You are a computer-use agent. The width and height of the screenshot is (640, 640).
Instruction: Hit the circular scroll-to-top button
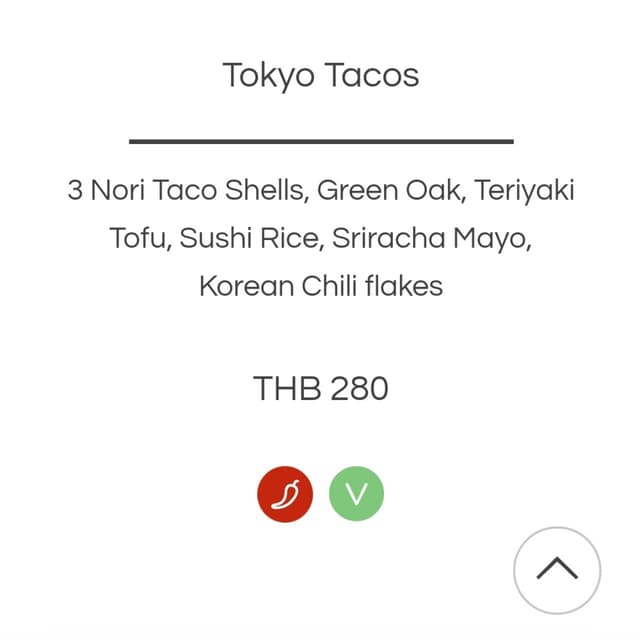[557, 570]
